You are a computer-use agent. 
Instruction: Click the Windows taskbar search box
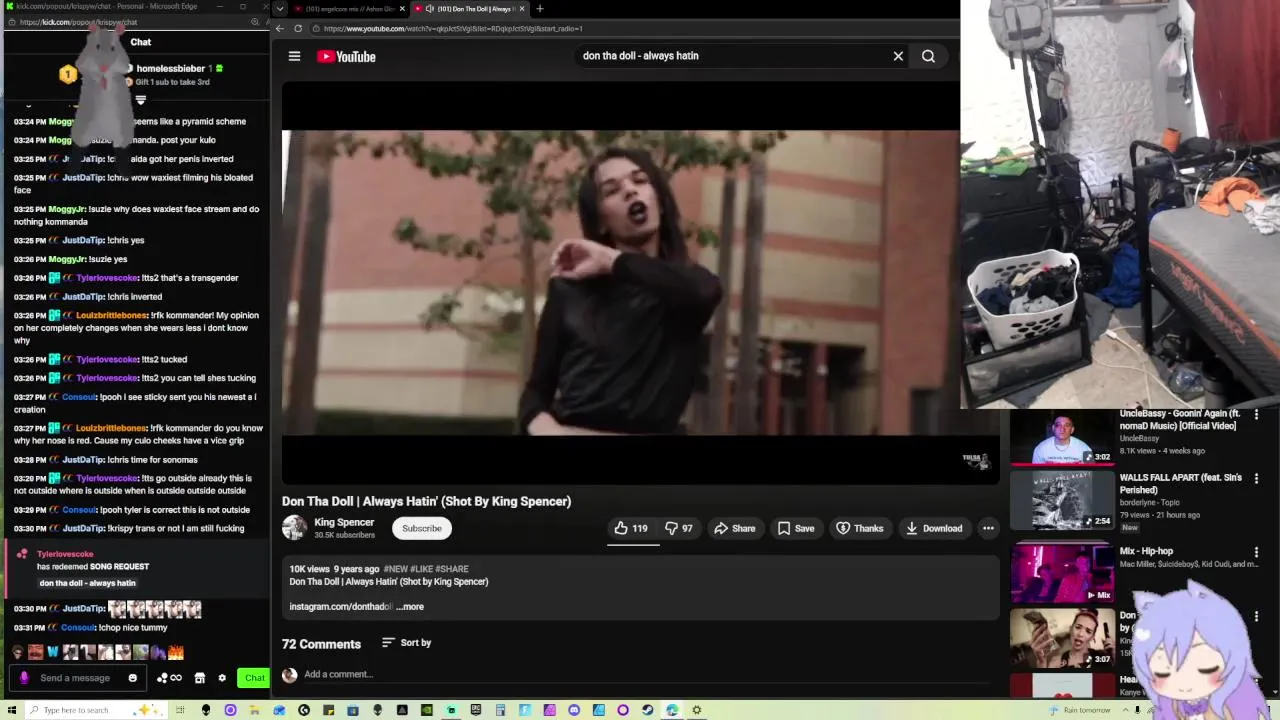(95, 710)
